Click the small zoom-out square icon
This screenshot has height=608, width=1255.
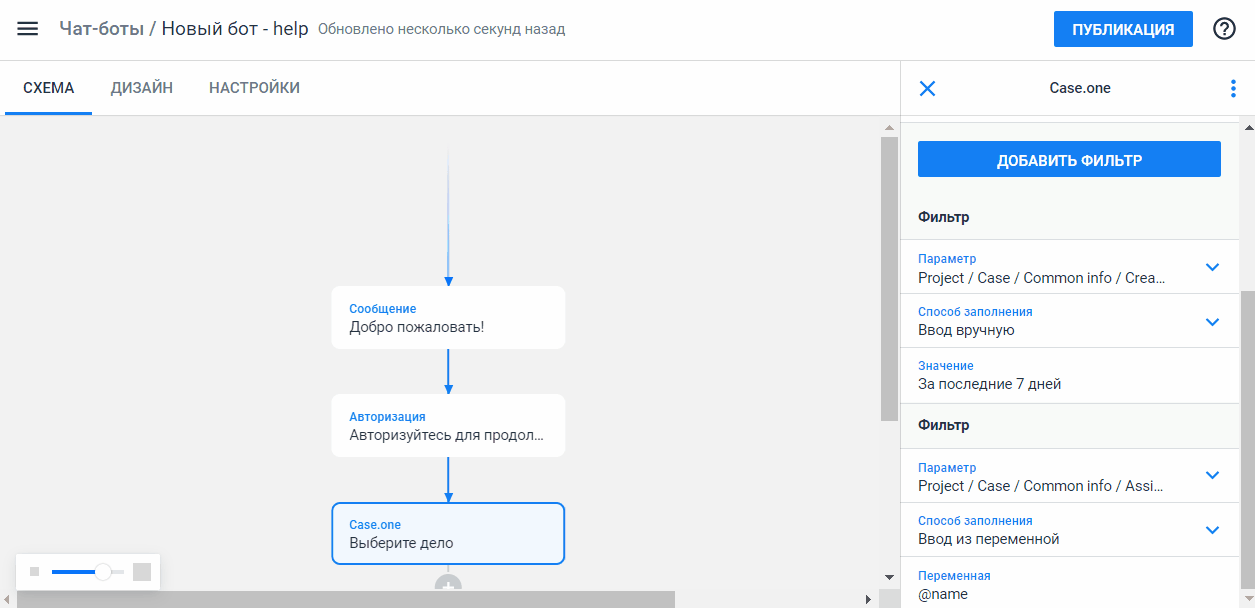[34, 572]
